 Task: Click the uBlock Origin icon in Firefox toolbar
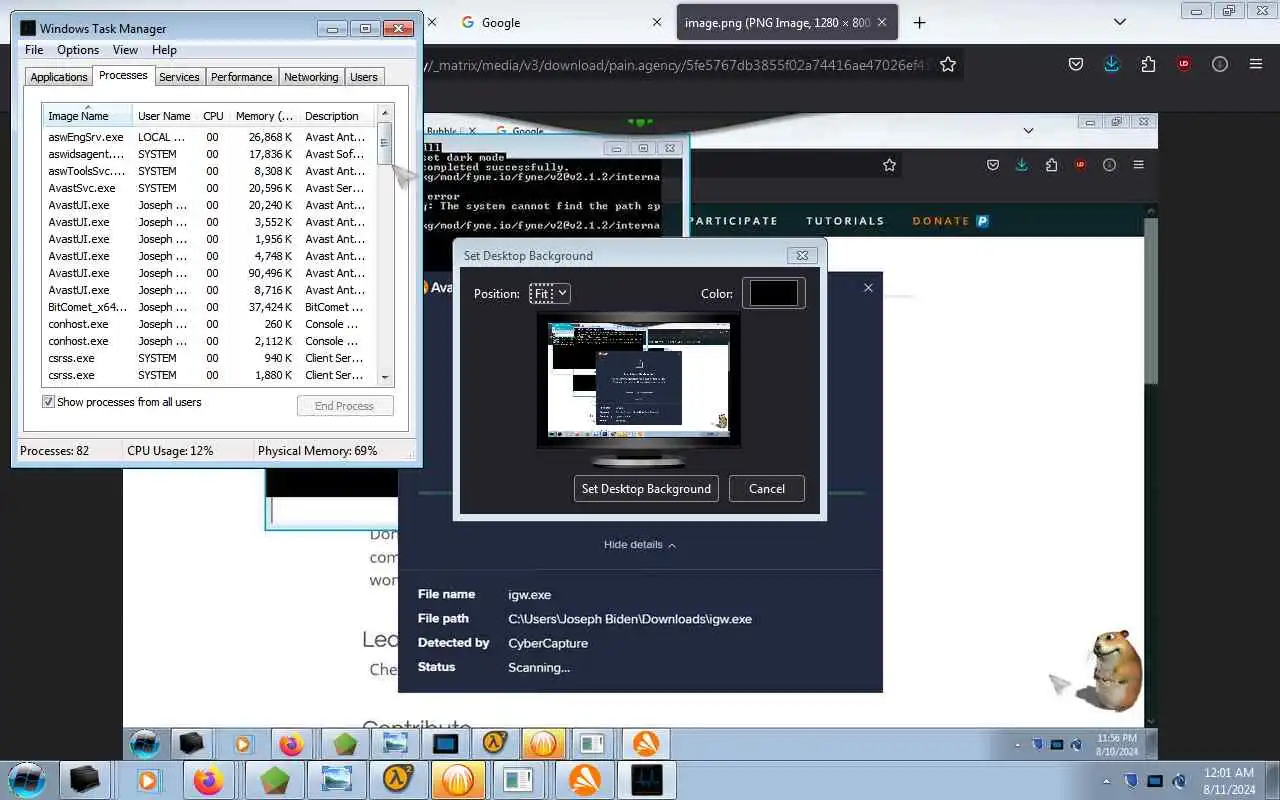1184,64
